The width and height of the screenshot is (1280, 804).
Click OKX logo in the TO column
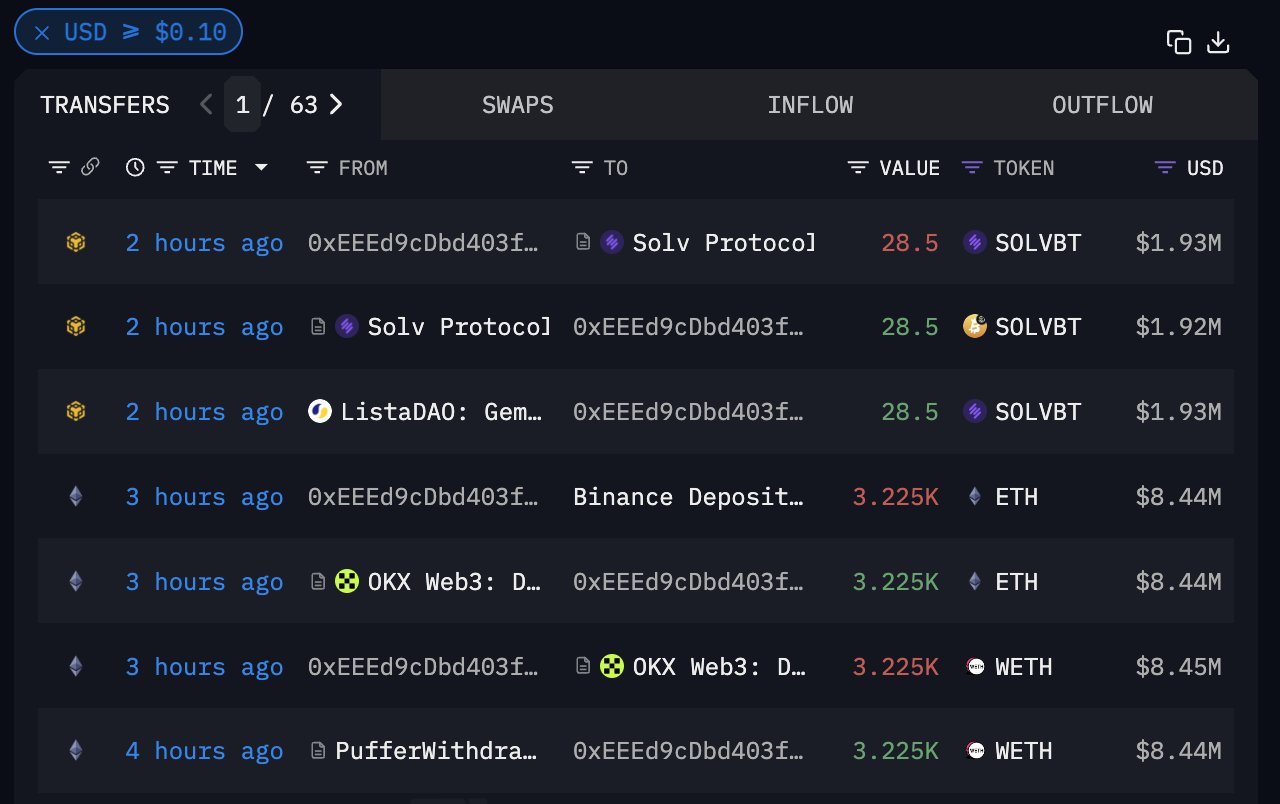click(612, 667)
